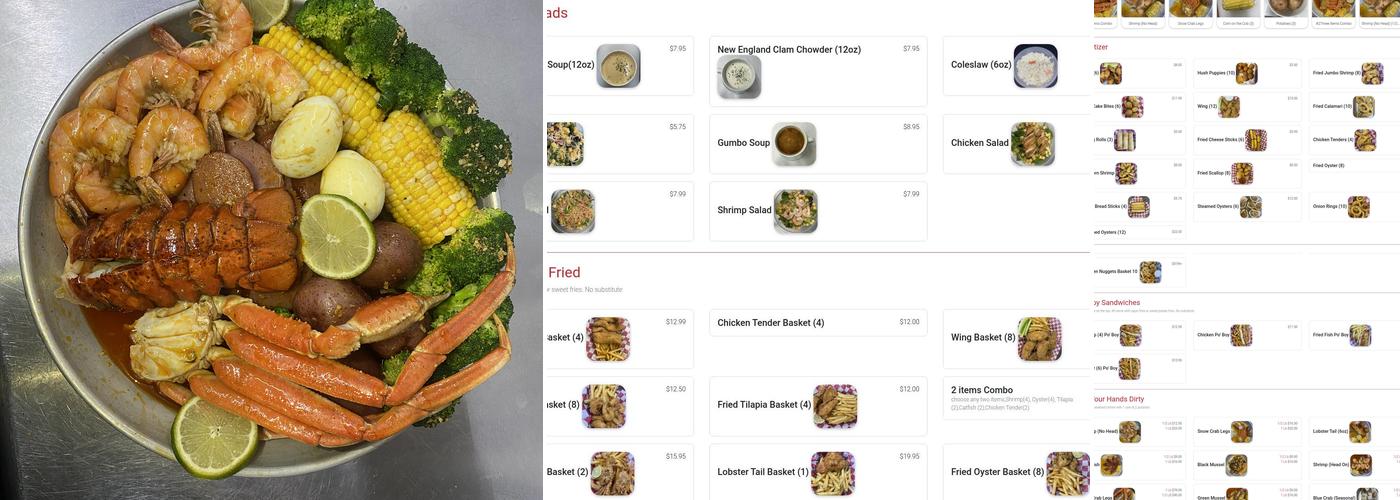The image size is (1400, 500).
Task: Click the Black Mussel item
Action: [x=1247, y=465]
